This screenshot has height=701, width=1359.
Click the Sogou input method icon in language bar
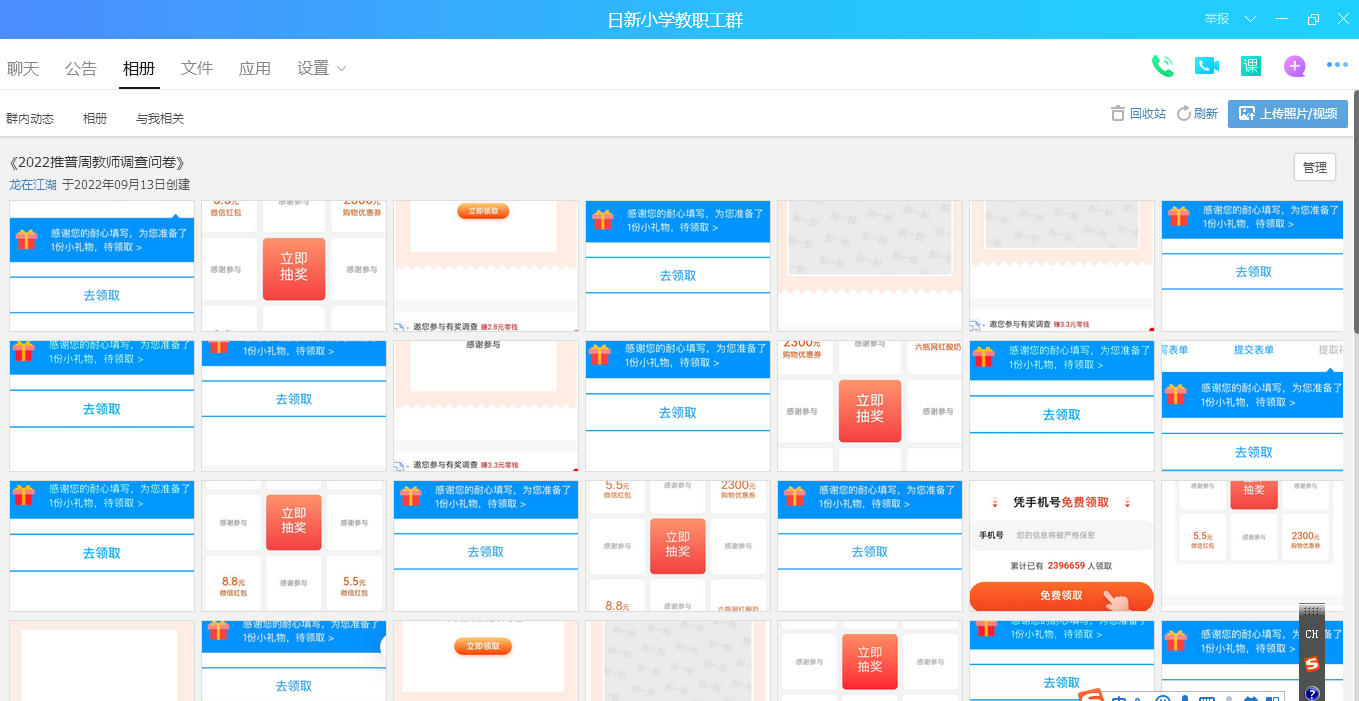tap(1312, 663)
